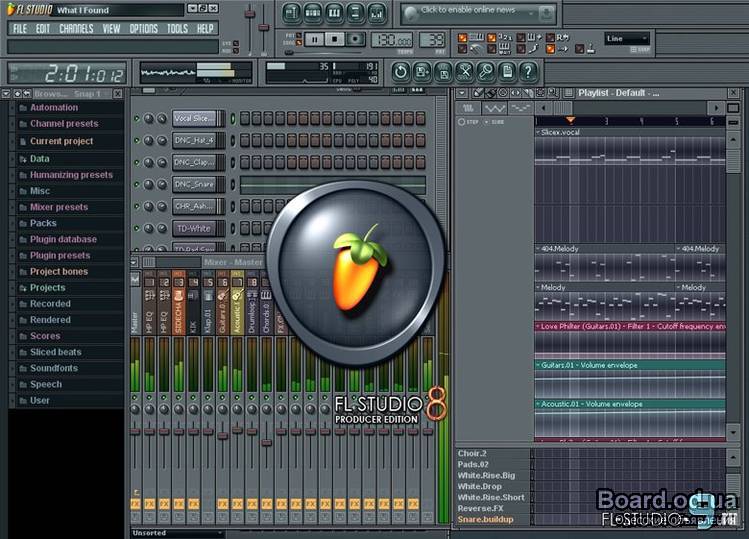749x539 pixels.
Task: Click the scissors one-click recording icon
Action: click(464, 72)
